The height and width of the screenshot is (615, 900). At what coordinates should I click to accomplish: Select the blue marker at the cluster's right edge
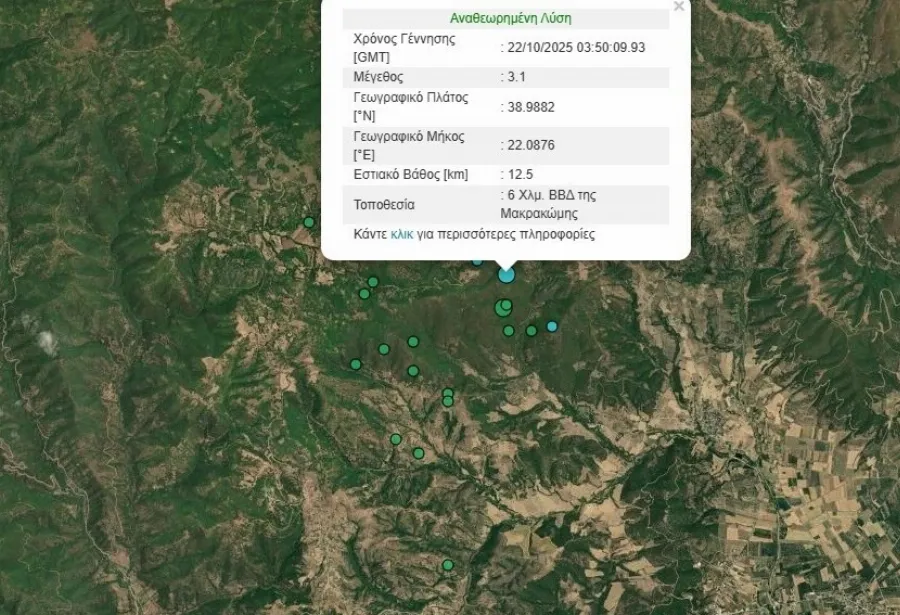coord(551,326)
